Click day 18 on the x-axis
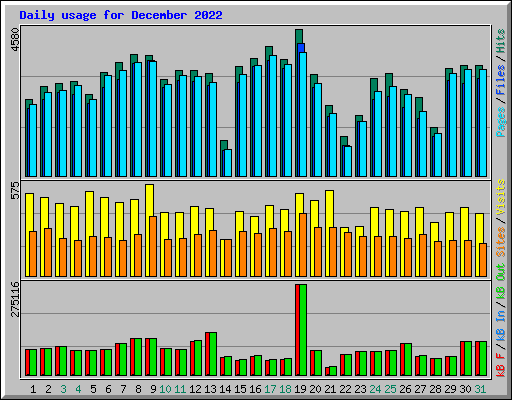 click(285, 389)
